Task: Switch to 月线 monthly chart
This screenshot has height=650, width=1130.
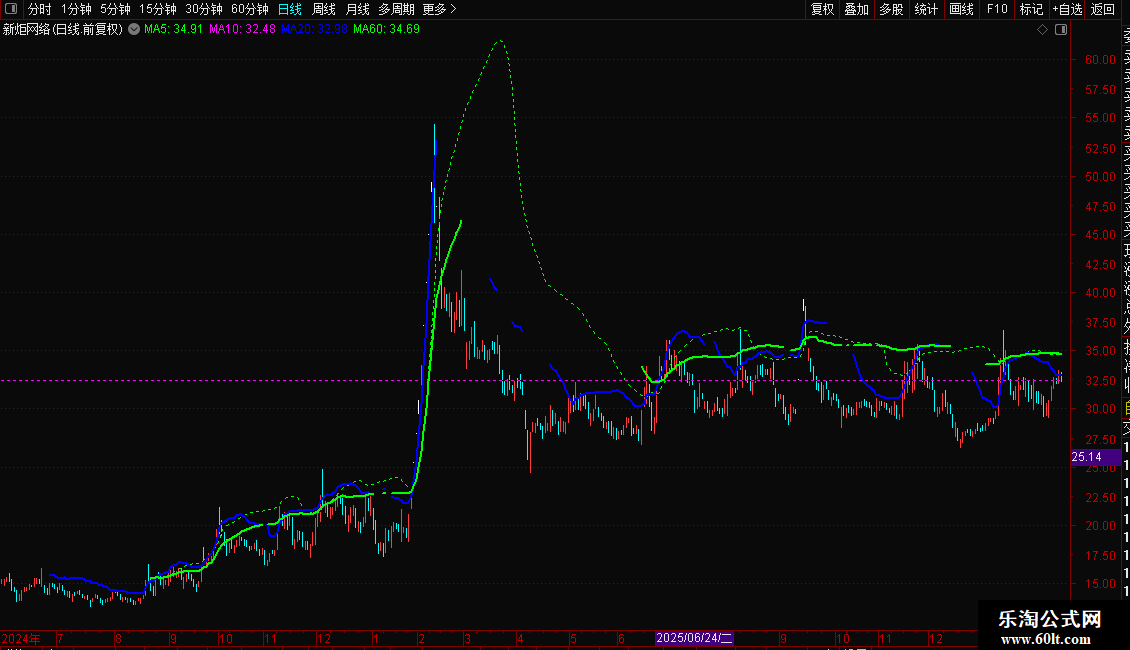Action: (357, 9)
